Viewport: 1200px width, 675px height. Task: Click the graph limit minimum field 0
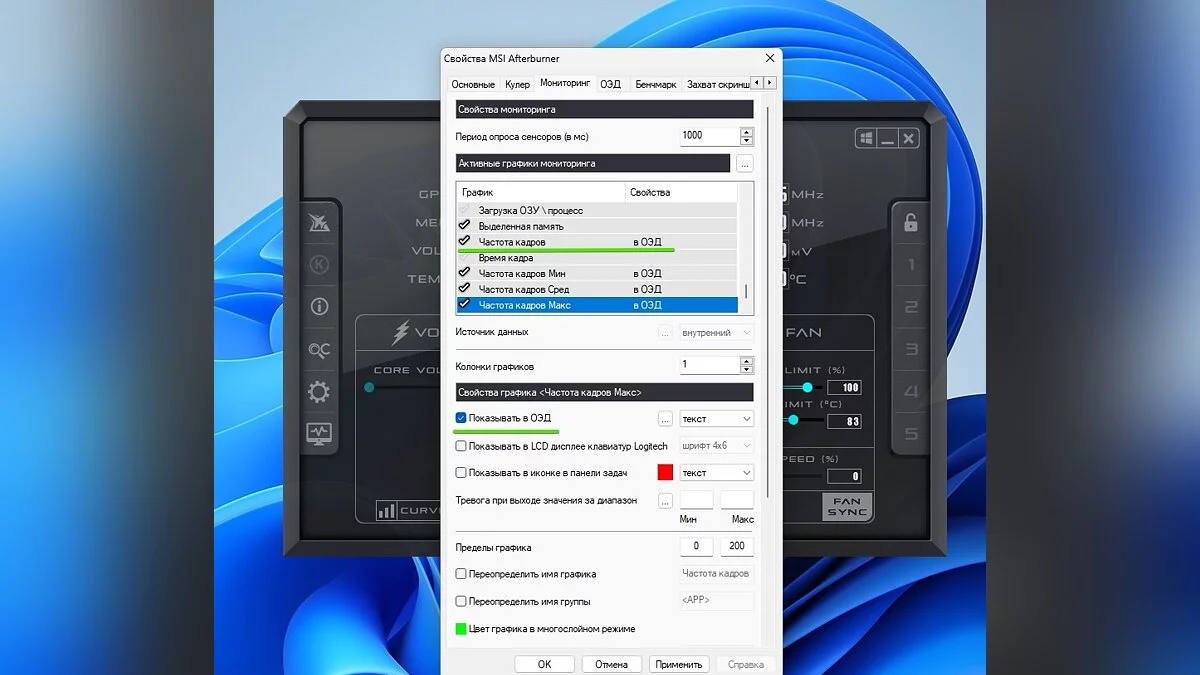point(696,547)
